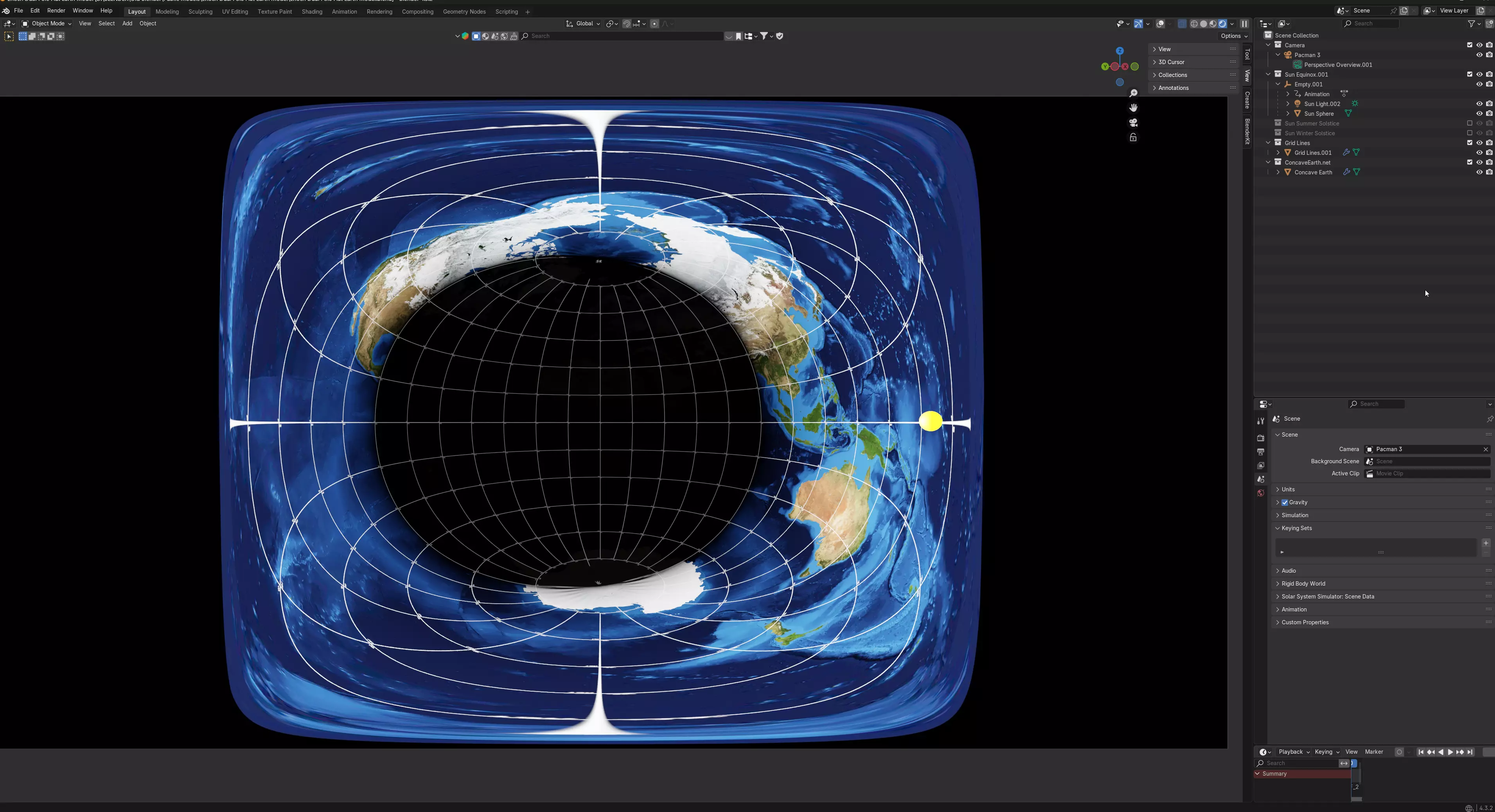This screenshot has width=1495, height=812.
Task: Open the Render properties tab icon
Action: coord(1261,438)
